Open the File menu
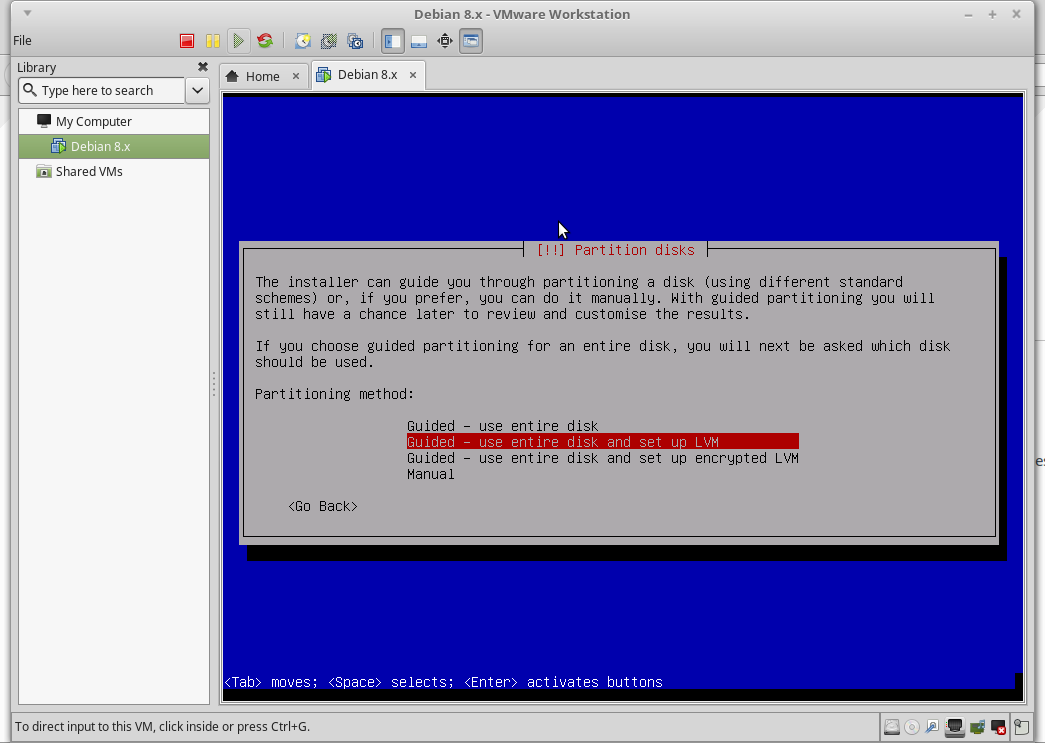Screen dimensions: 1045x743 coord(22,41)
